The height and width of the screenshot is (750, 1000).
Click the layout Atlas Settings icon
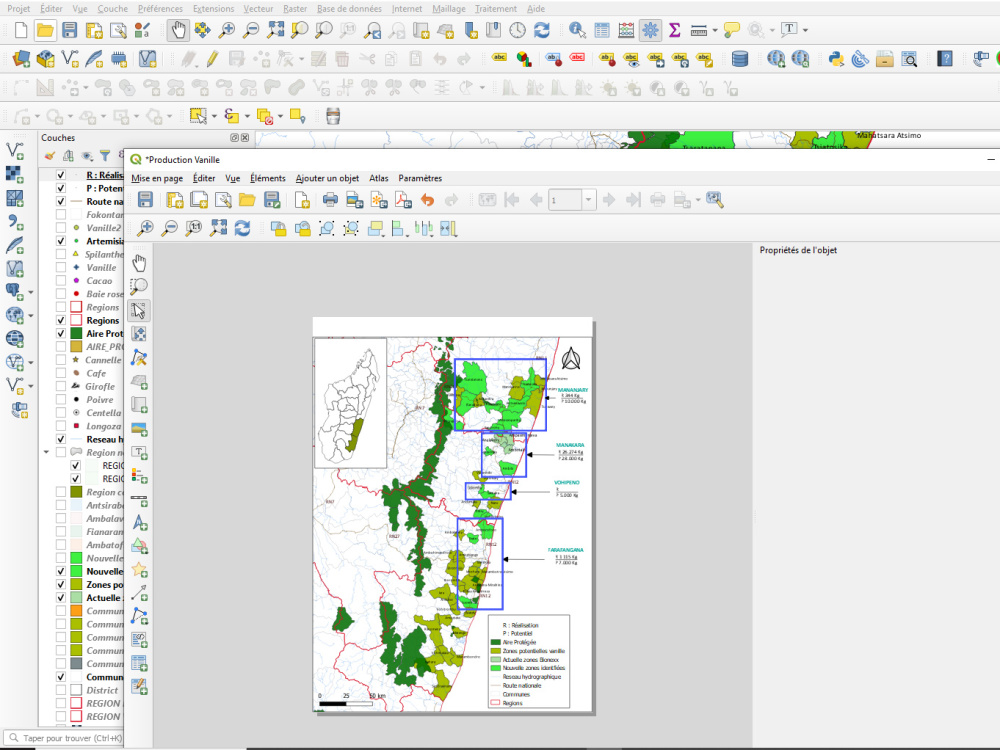(x=714, y=200)
